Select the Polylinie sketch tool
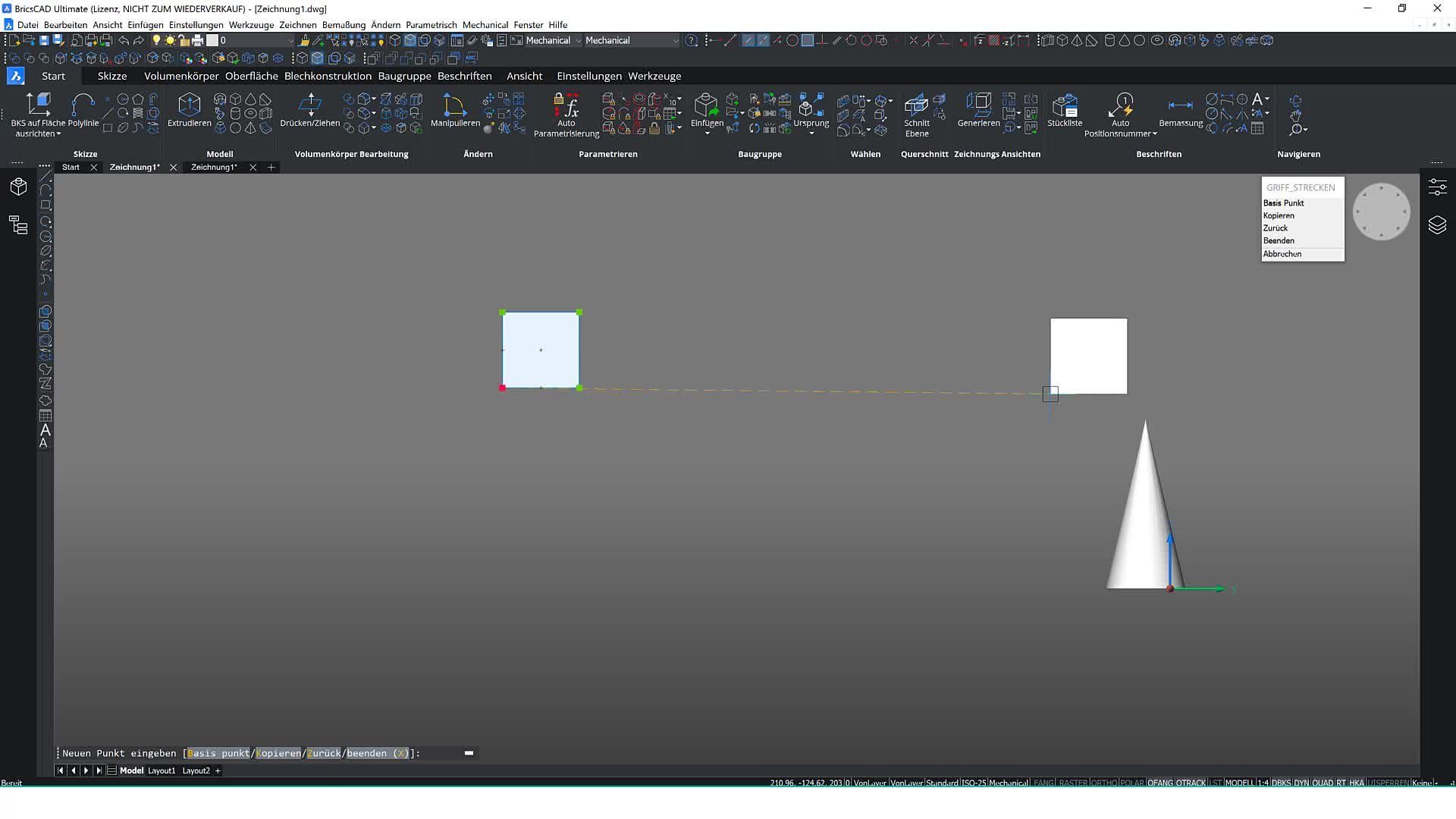This screenshot has width=1456, height=819. point(83,110)
